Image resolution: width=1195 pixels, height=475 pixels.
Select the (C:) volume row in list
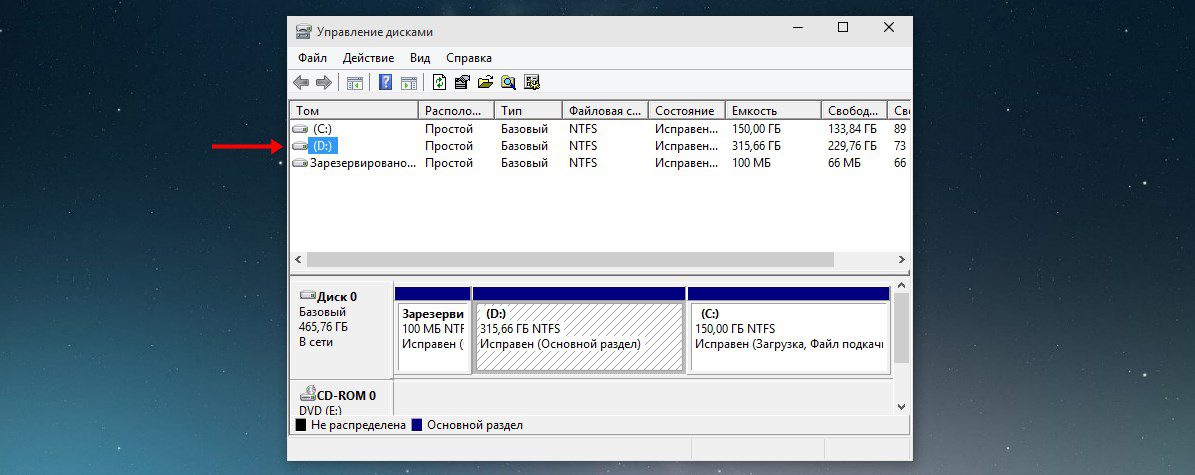600,130
